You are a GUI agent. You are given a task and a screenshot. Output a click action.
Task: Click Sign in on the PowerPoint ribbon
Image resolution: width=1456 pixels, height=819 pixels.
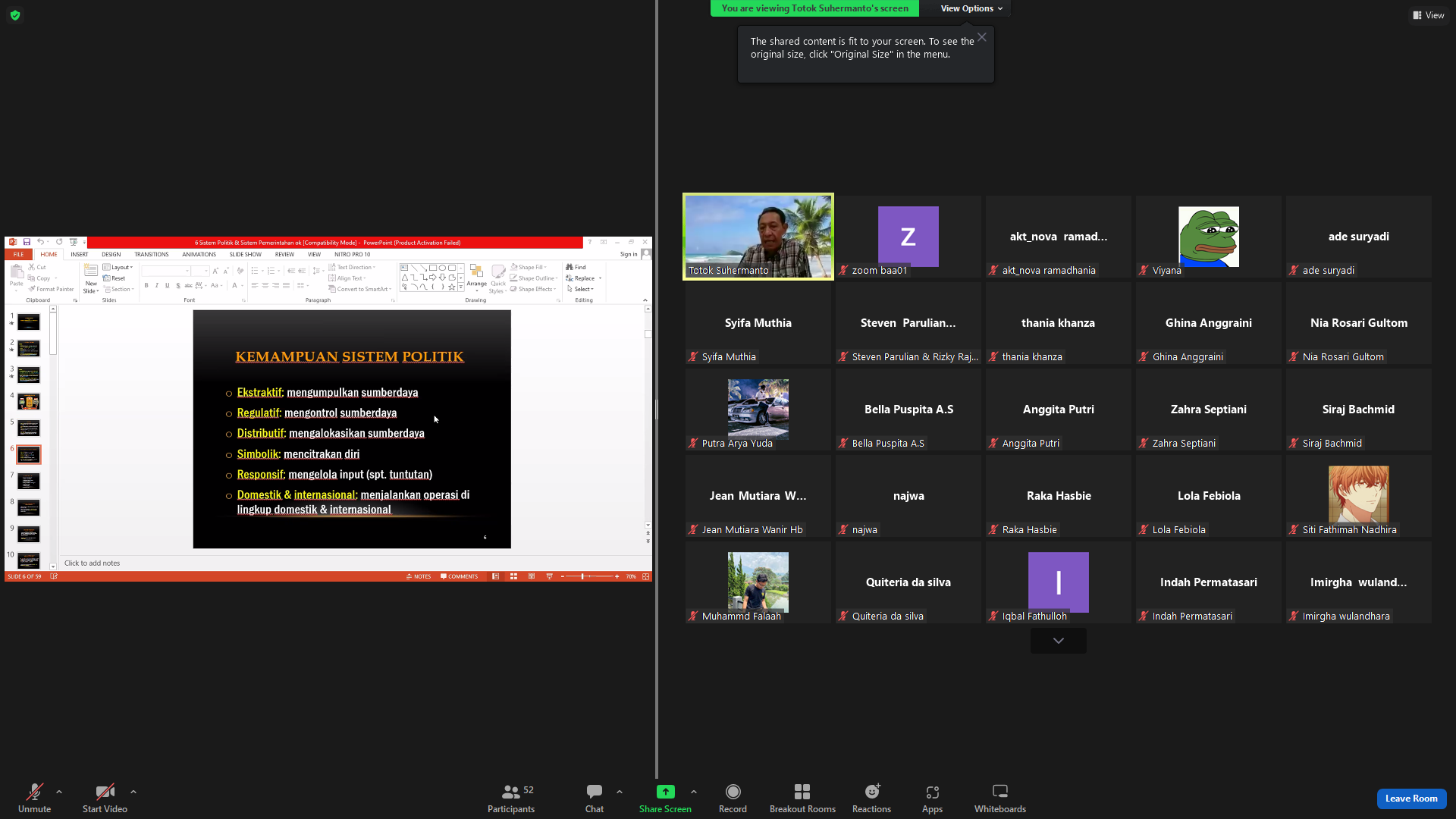(x=629, y=255)
